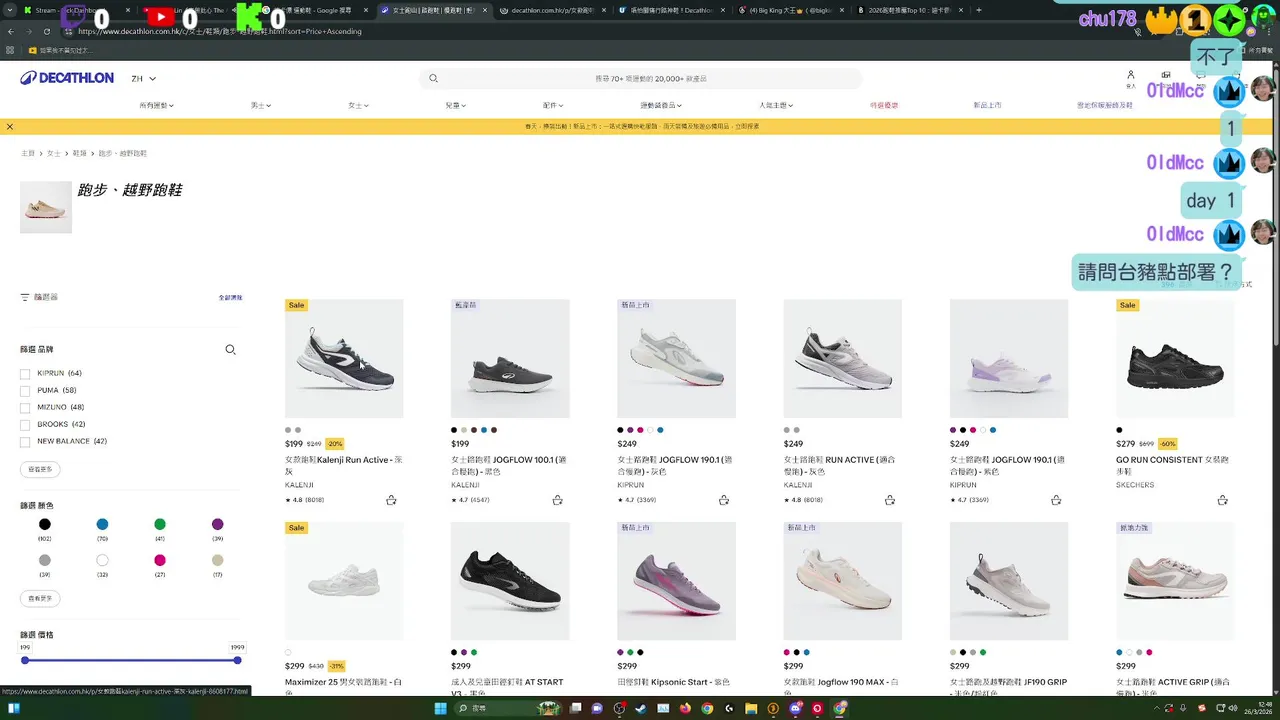Open the black AT START spike shoe image
Image resolution: width=1280 pixels, height=720 pixels.
point(510,581)
